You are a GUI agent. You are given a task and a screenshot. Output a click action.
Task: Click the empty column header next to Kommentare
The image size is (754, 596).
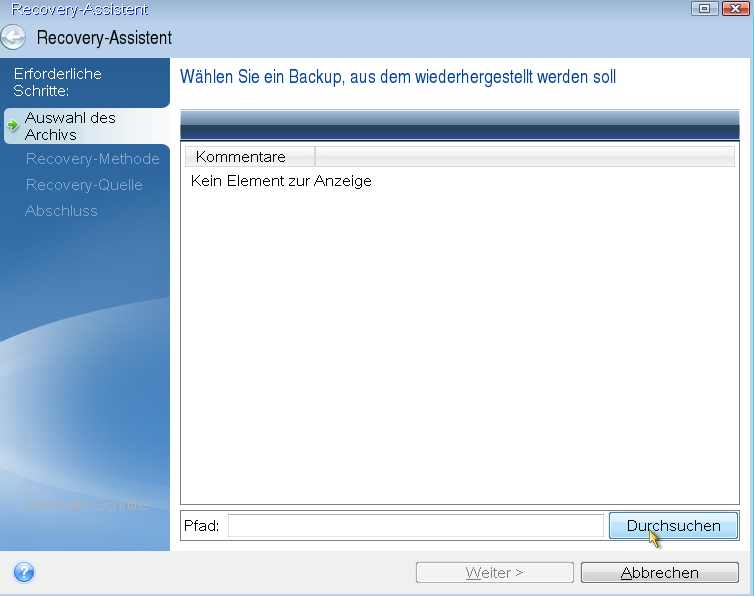pos(525,157)
